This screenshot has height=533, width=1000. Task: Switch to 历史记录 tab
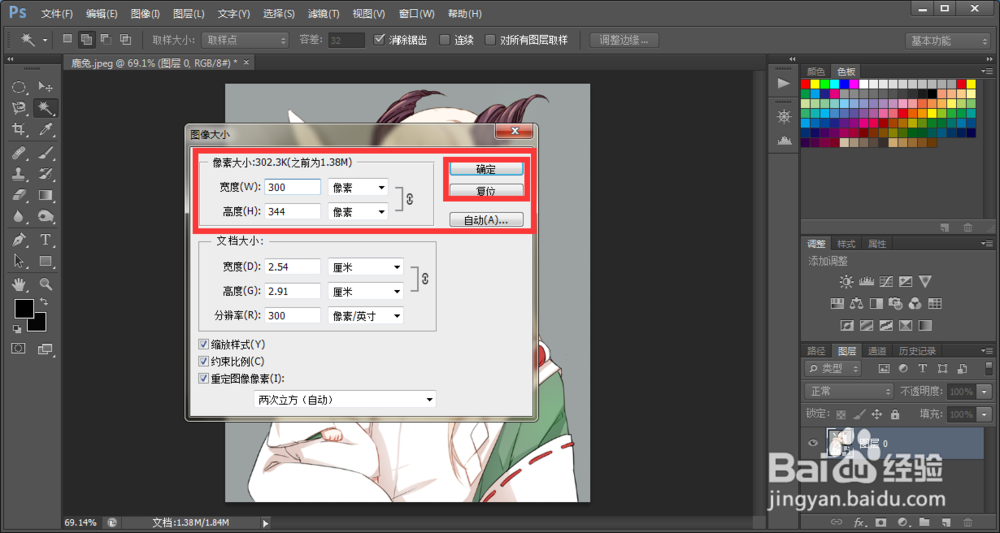tap(917, 351)
